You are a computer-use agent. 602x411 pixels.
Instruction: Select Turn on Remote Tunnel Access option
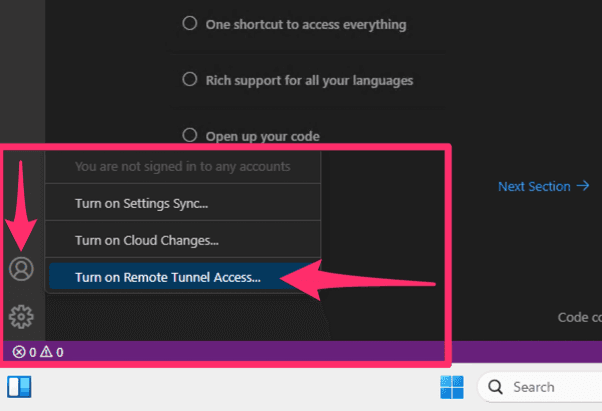click(x=167, y=277)
